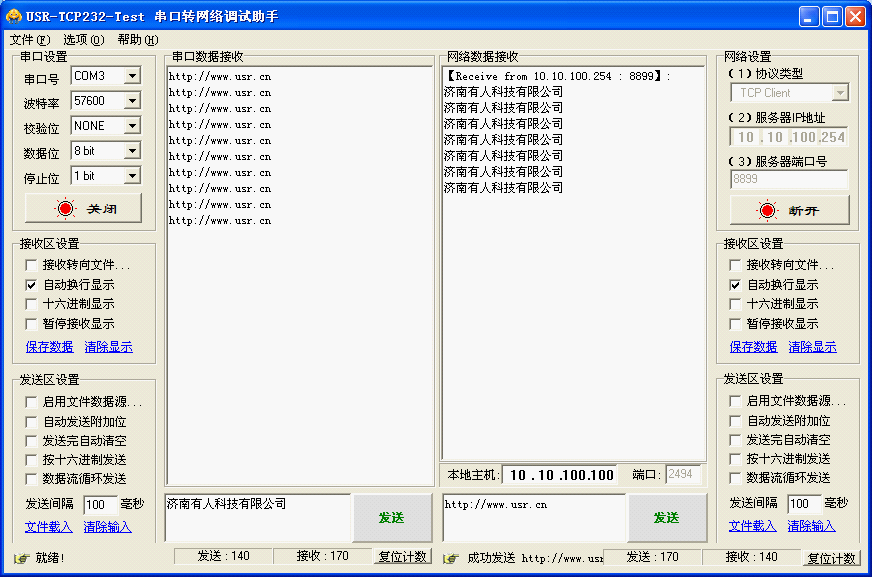Open the 停止位 1 bit dropdown
Viewport: 873px width, 578px height.
tap(131, 175)
